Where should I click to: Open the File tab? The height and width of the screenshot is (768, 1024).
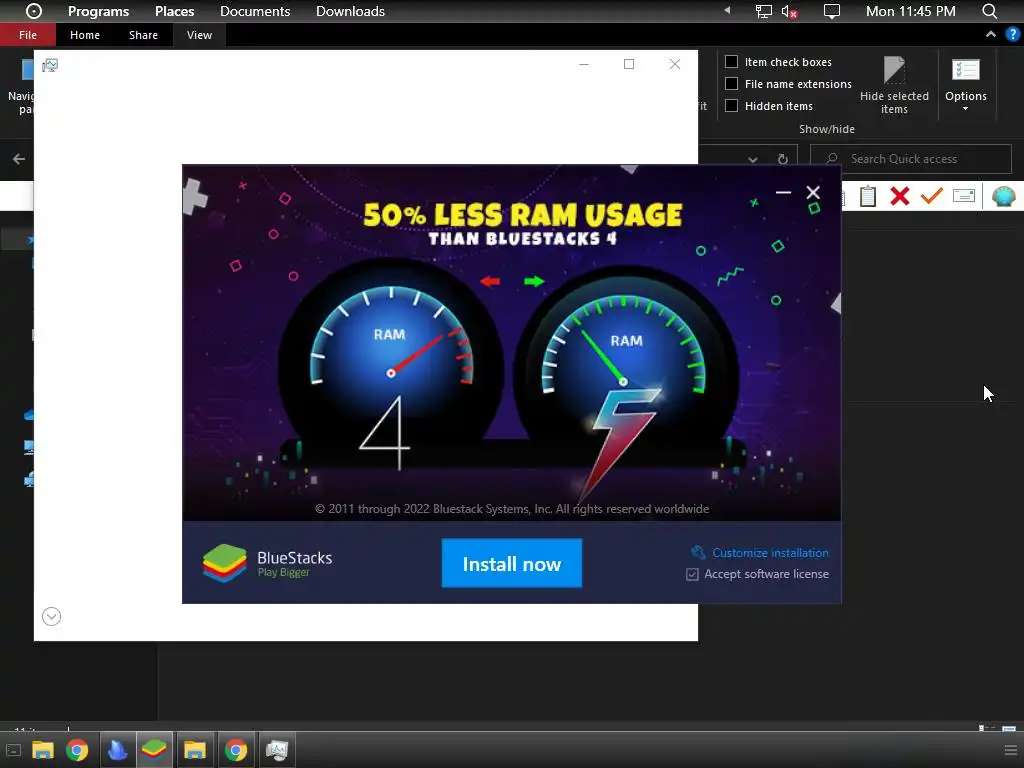[27, 35]
